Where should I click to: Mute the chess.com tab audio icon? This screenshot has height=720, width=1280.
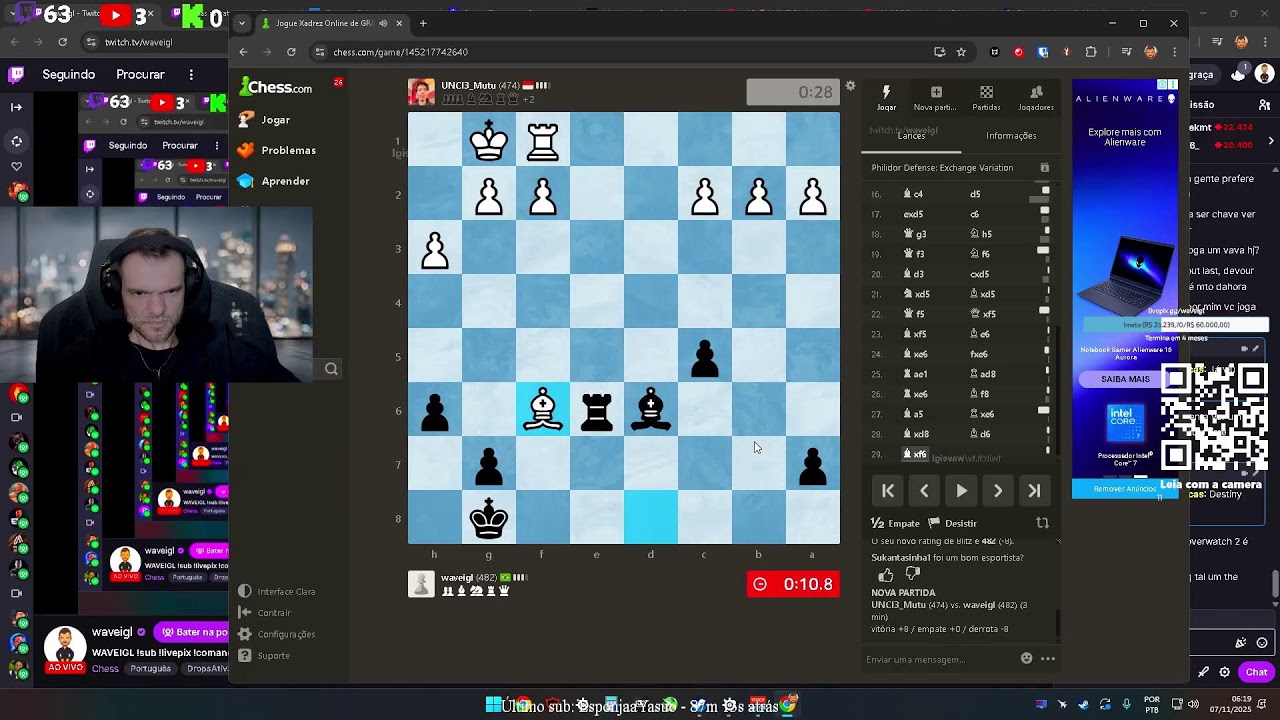(383, 23)
